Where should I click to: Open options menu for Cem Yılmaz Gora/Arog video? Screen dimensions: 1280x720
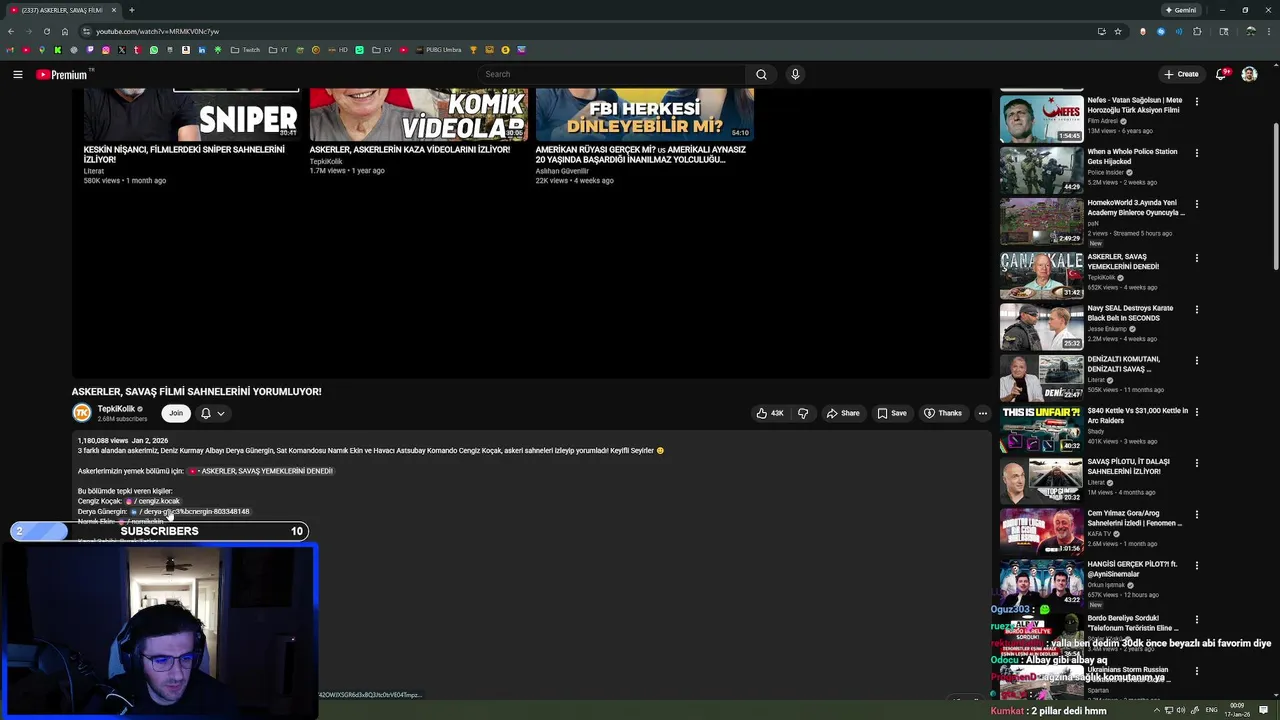(x=1197, y=515)
